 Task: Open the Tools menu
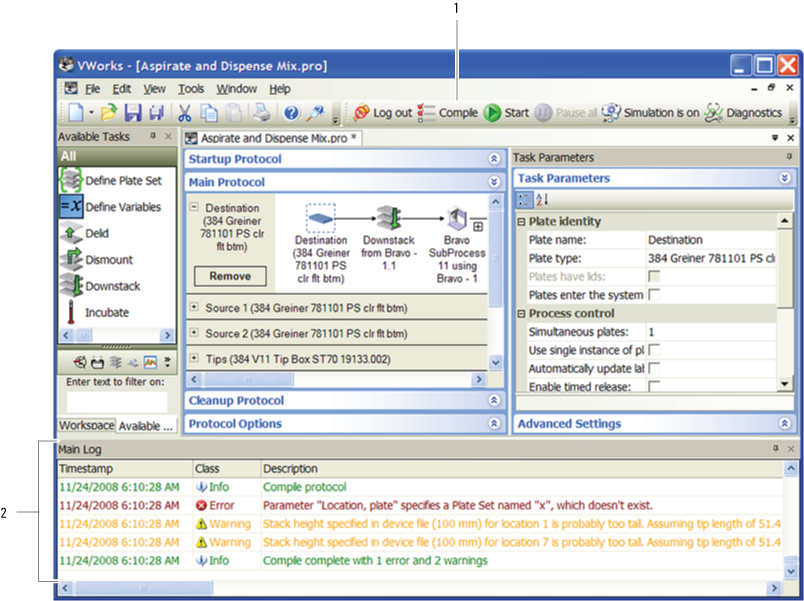click(x=190, y=89)
